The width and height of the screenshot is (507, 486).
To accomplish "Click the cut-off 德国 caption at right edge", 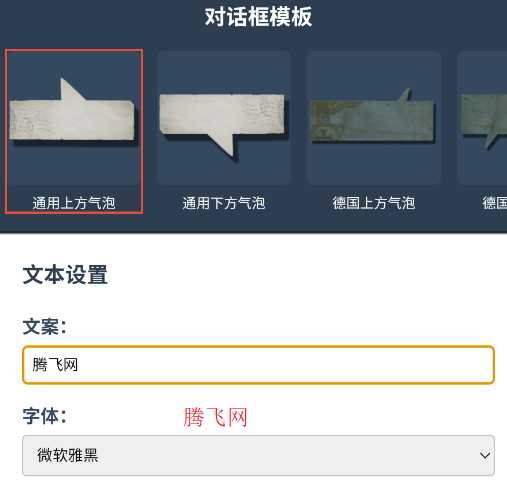I will (495, 203).
